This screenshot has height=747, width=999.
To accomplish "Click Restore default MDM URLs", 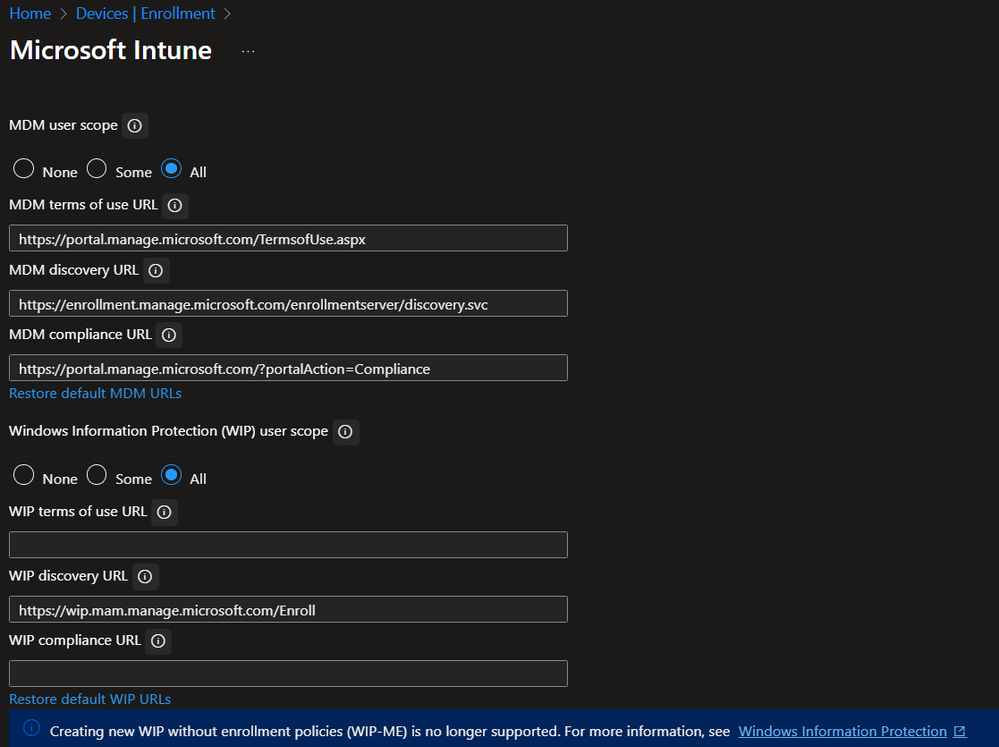I will (x=95, y=393).
